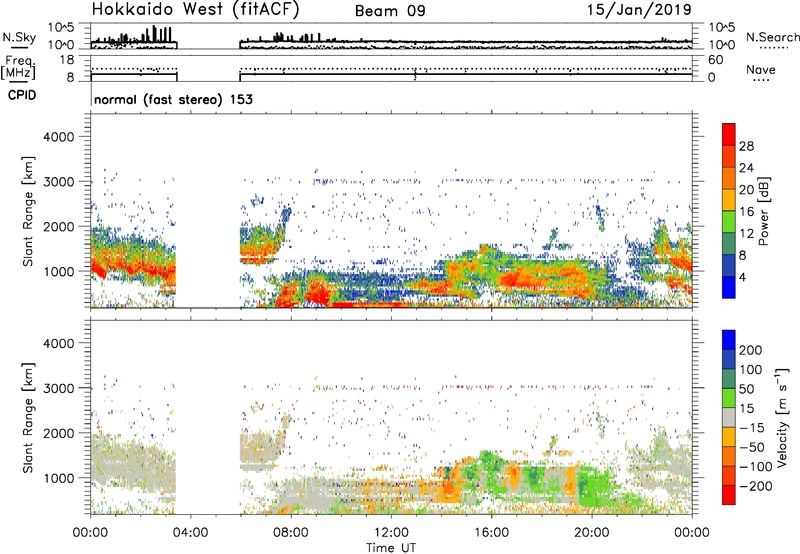The image size is (800, 554).
Task: Click the "Power [dB]" colorbar title
Action: [x=764, y=211]
